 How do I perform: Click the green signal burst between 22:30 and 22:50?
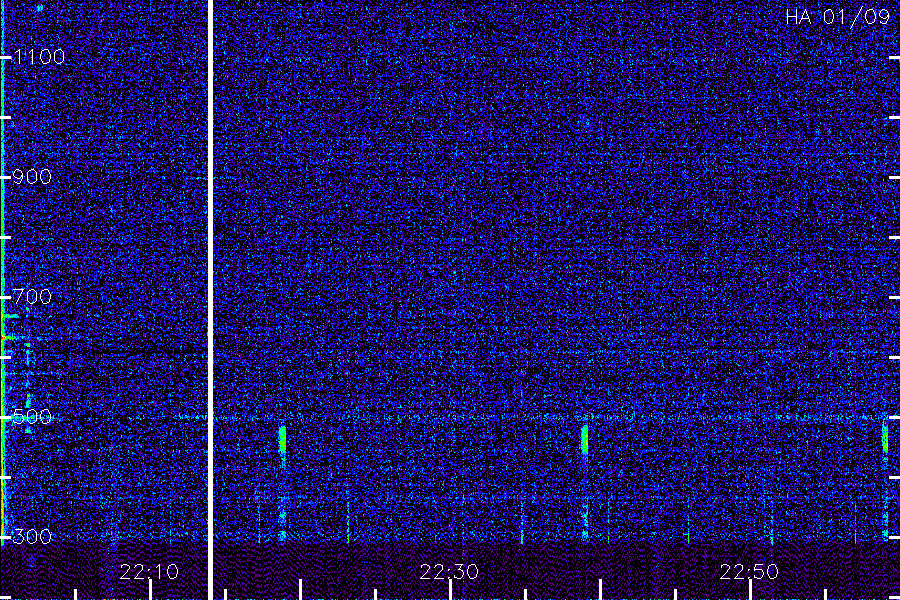pyautogui.click(x=584, y=439)
